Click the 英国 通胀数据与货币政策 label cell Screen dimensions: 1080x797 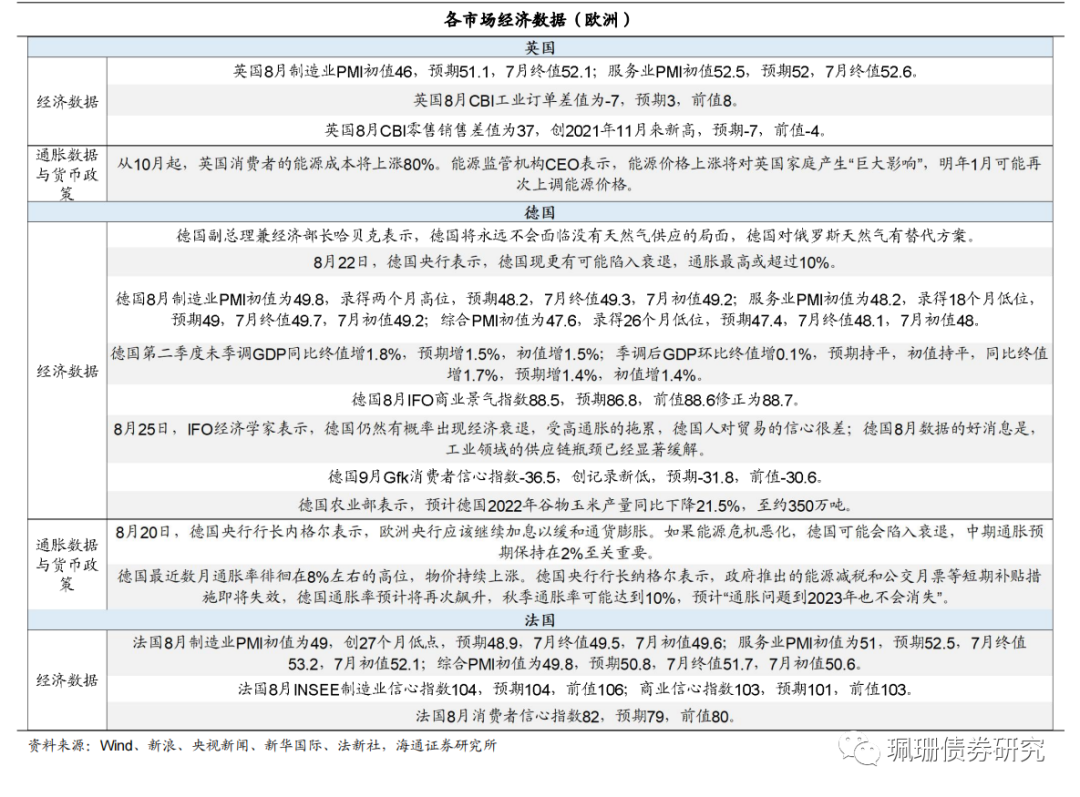[68, 174]
